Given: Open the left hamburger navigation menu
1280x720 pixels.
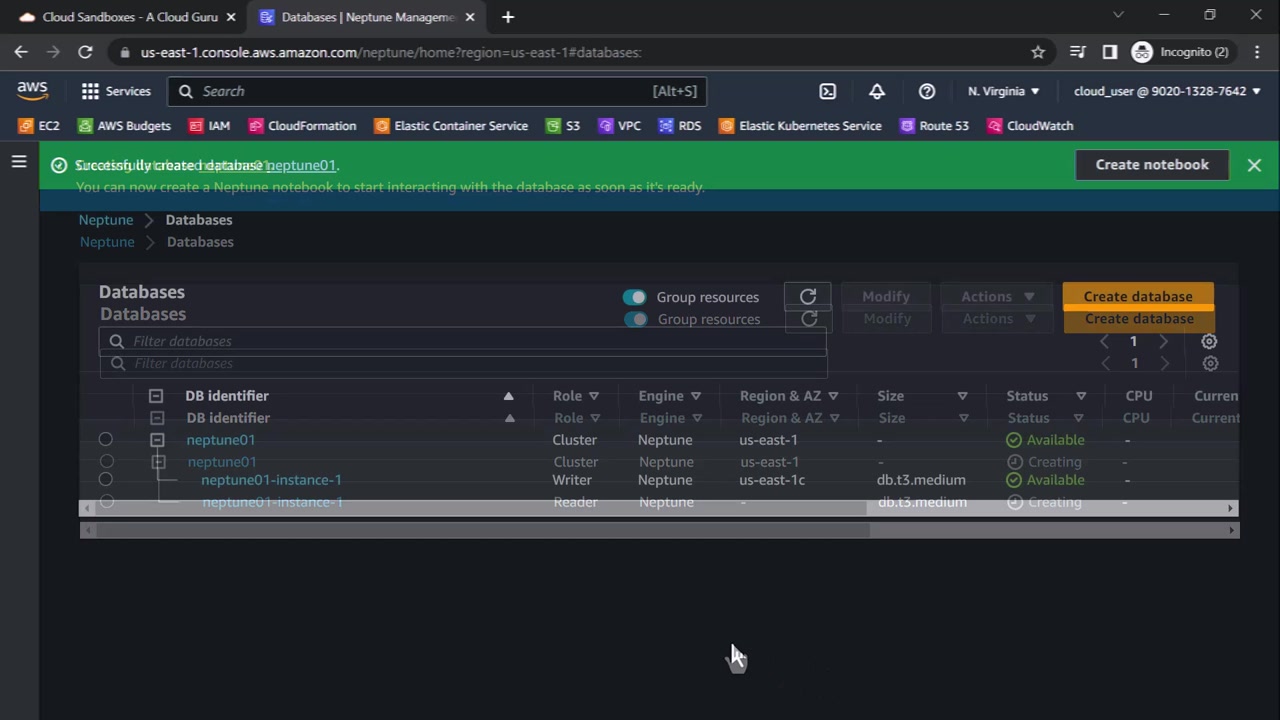Looking at the screenshot, I should coord(19,161).
